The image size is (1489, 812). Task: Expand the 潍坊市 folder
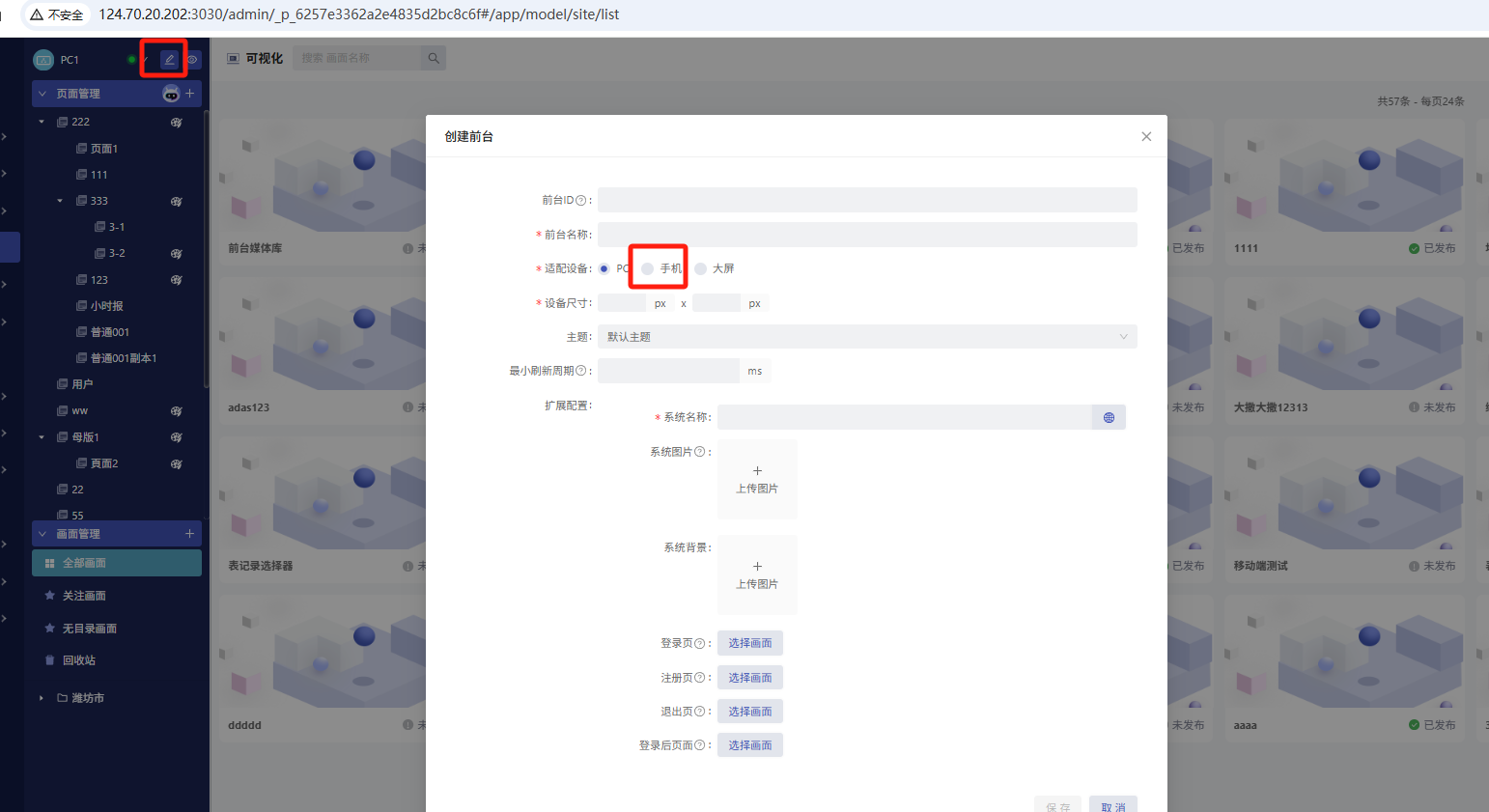[42, 698]
